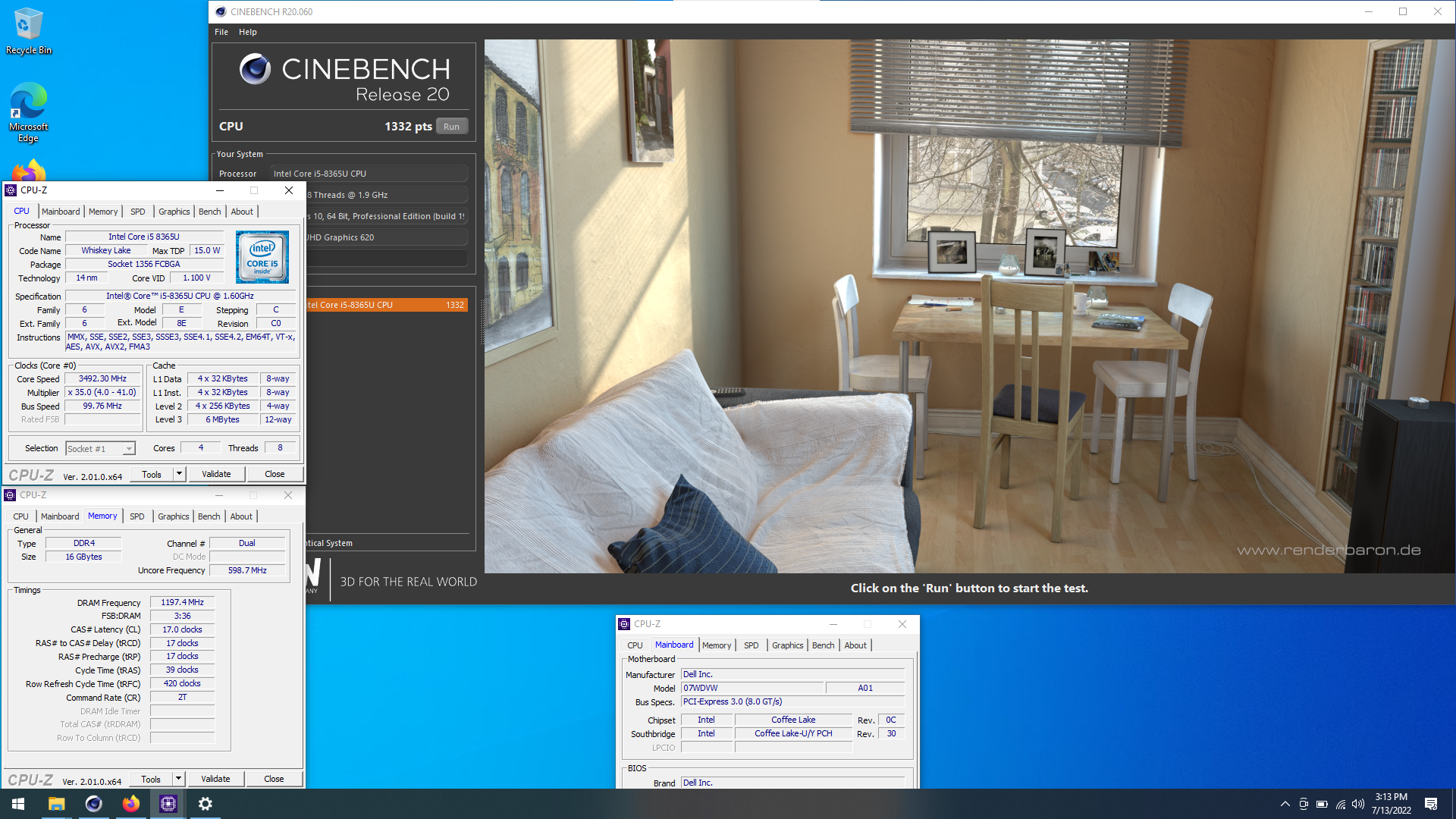
Task: Open CPU-Z taskbar icon
Action: coord(168,804)
